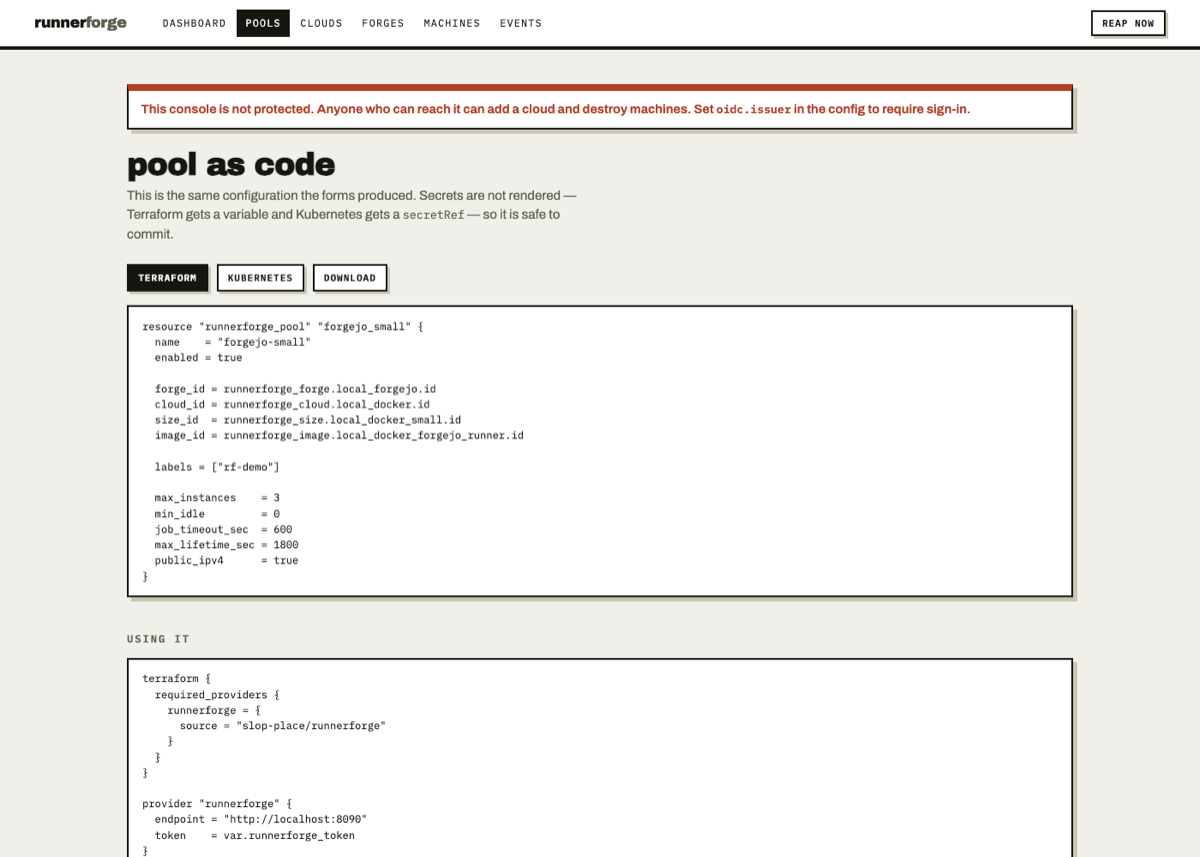Viewport: 1200px width, 857px height.
Task: Click the public_ipv4 = true line
Action: [x=226, y=560]
